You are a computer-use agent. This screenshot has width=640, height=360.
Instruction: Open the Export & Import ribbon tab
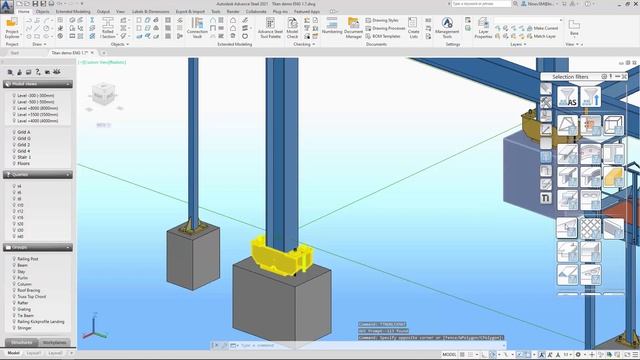pos(190,11)
